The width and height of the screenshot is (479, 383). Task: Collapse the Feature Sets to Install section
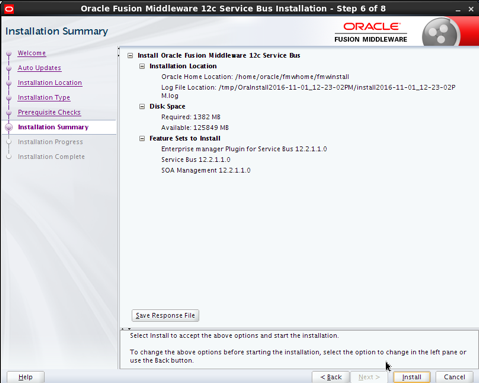(142, 139)
